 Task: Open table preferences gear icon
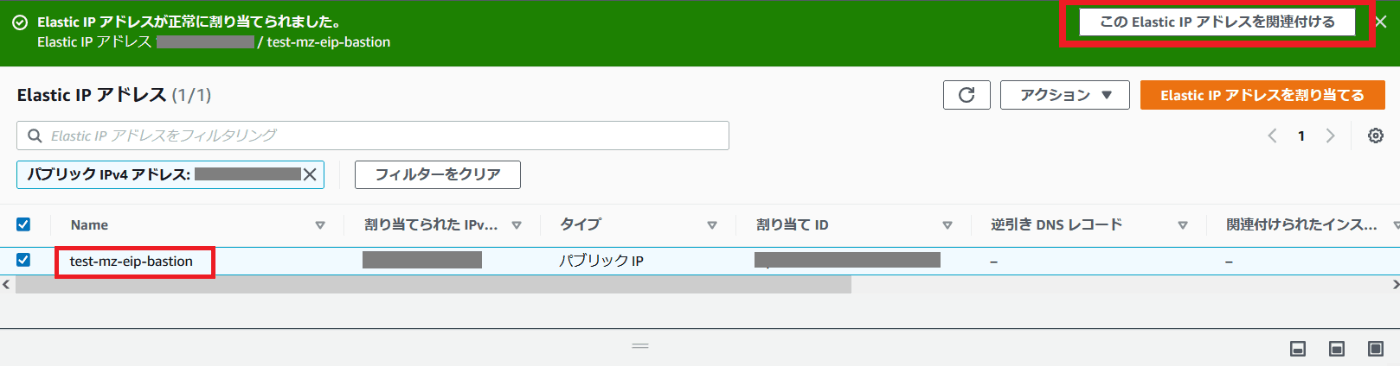pos(1375,136)
